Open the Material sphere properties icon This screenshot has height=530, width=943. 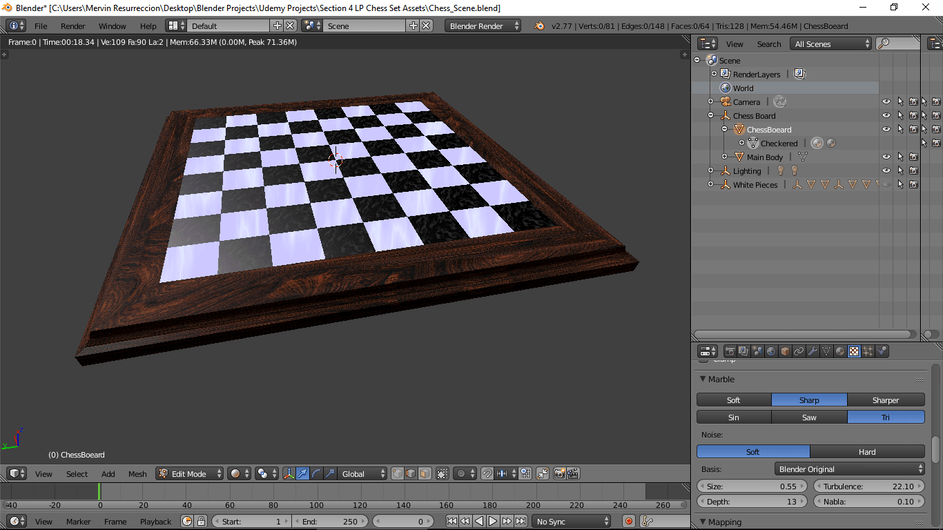[x=840, y=352]
